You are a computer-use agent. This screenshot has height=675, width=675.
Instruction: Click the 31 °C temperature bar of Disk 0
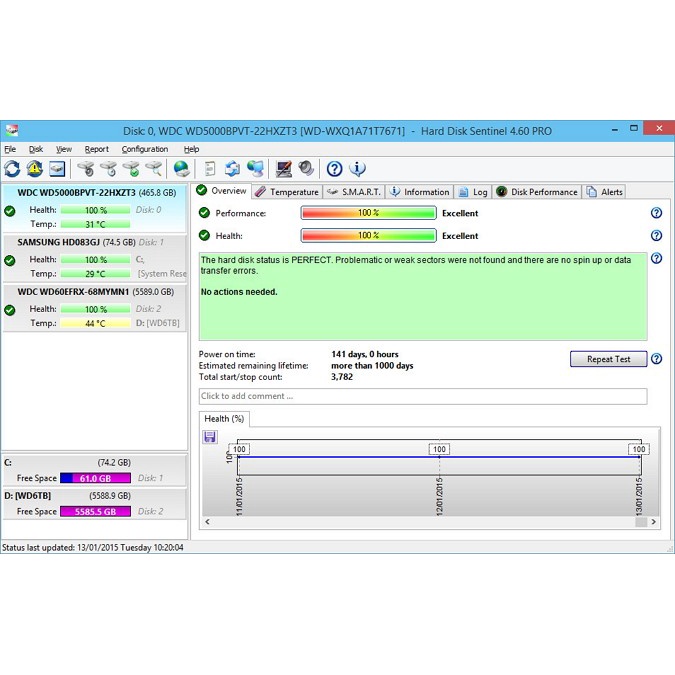(95, 224)
